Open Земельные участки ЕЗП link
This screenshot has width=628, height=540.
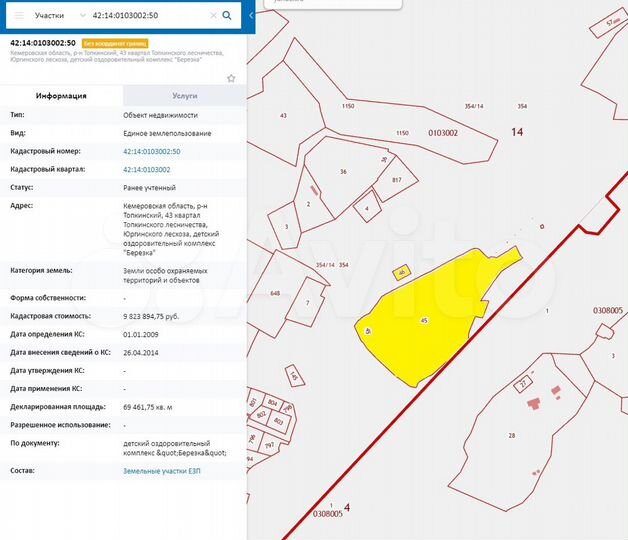pyautogui.click(x=160, y=470)
